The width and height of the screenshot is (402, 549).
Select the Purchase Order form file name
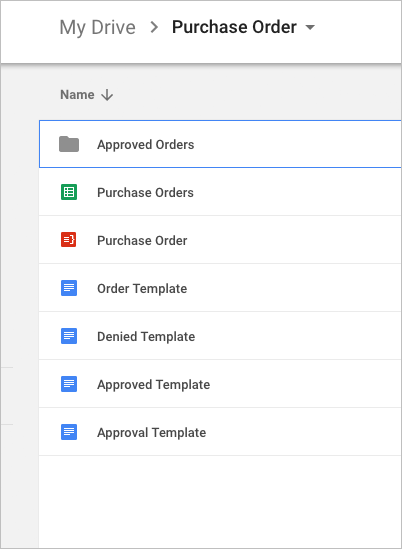pyautogui.click(x=142, y=240)
